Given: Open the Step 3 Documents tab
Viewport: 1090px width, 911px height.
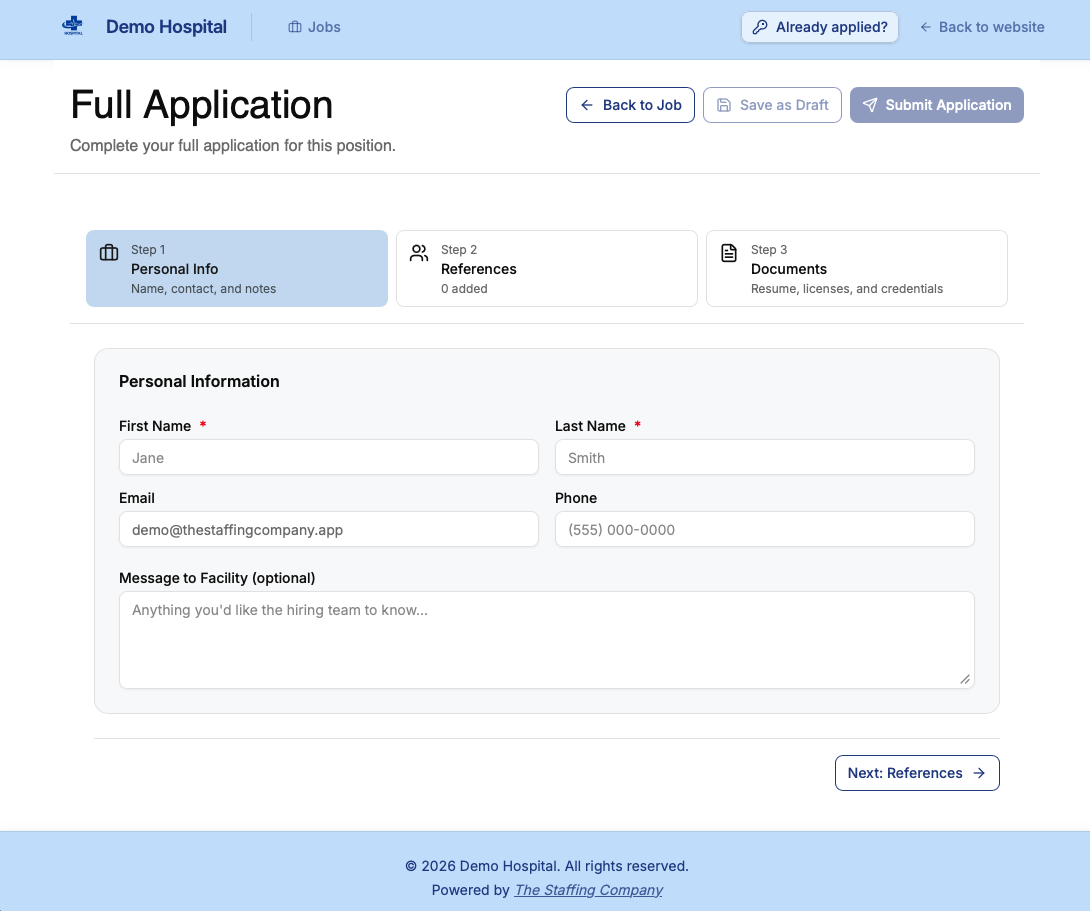Looking at the screenshot, I should point(856,268).
